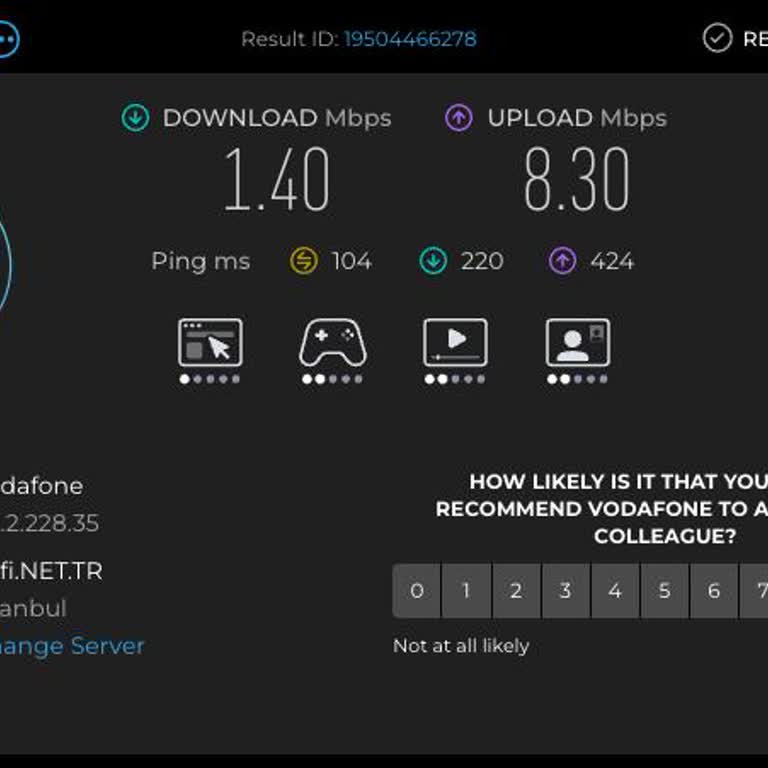Rate Vodafone 1 on the recommendation scale
Screen dimensions: 768x768
point(466,591)
